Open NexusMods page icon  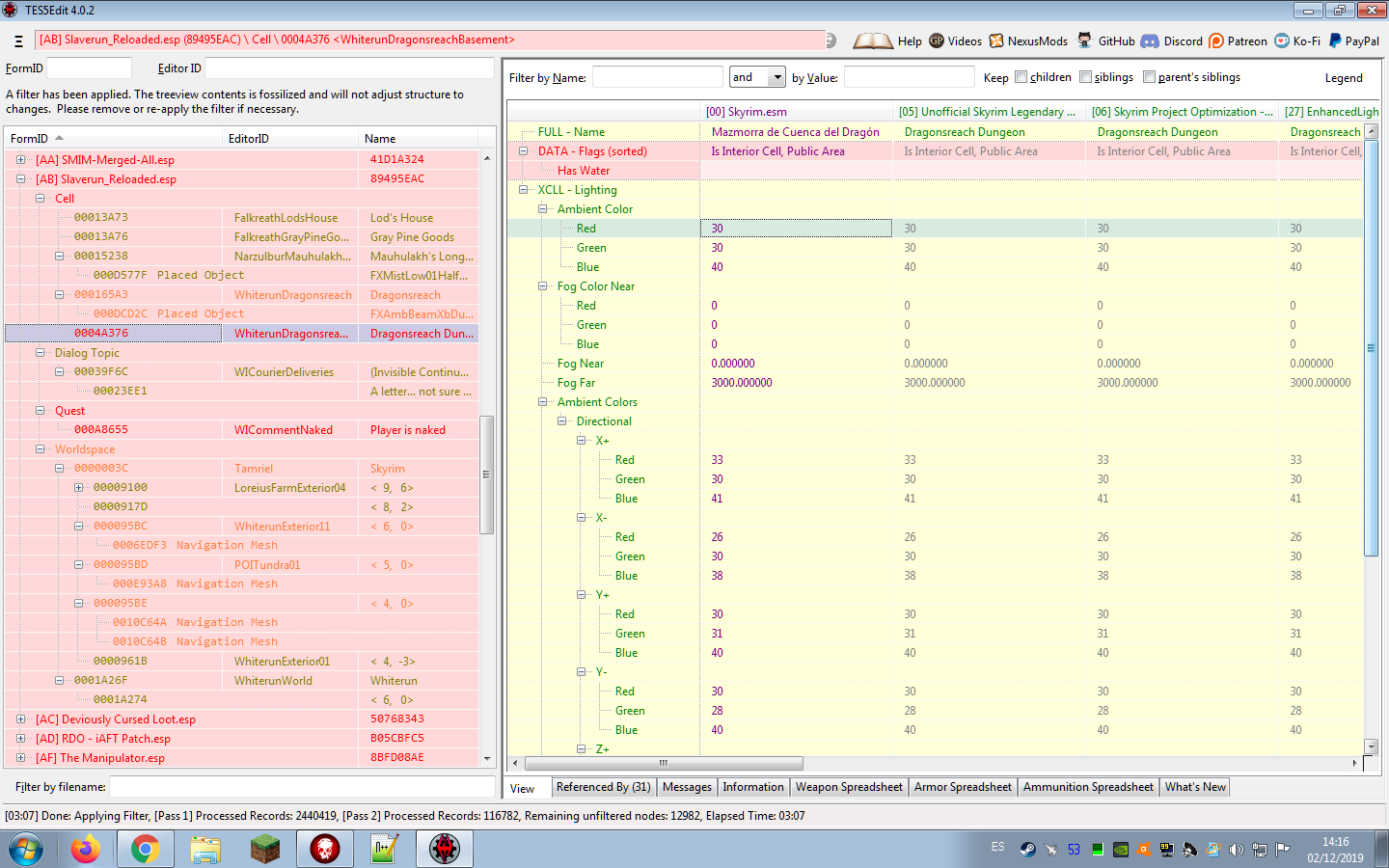point(996,41)
